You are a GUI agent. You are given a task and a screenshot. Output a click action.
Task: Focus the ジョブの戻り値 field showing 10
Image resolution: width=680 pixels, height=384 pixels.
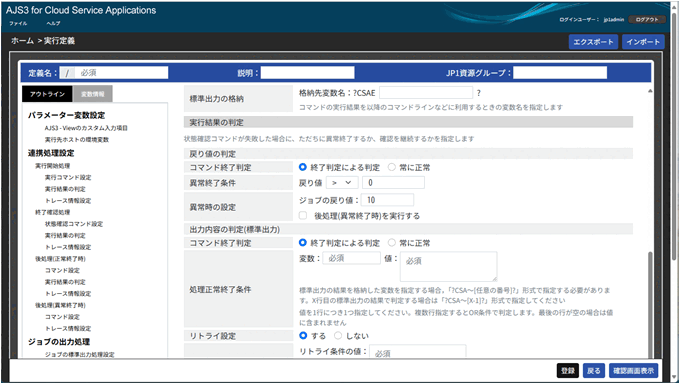[x=387, y=200]
